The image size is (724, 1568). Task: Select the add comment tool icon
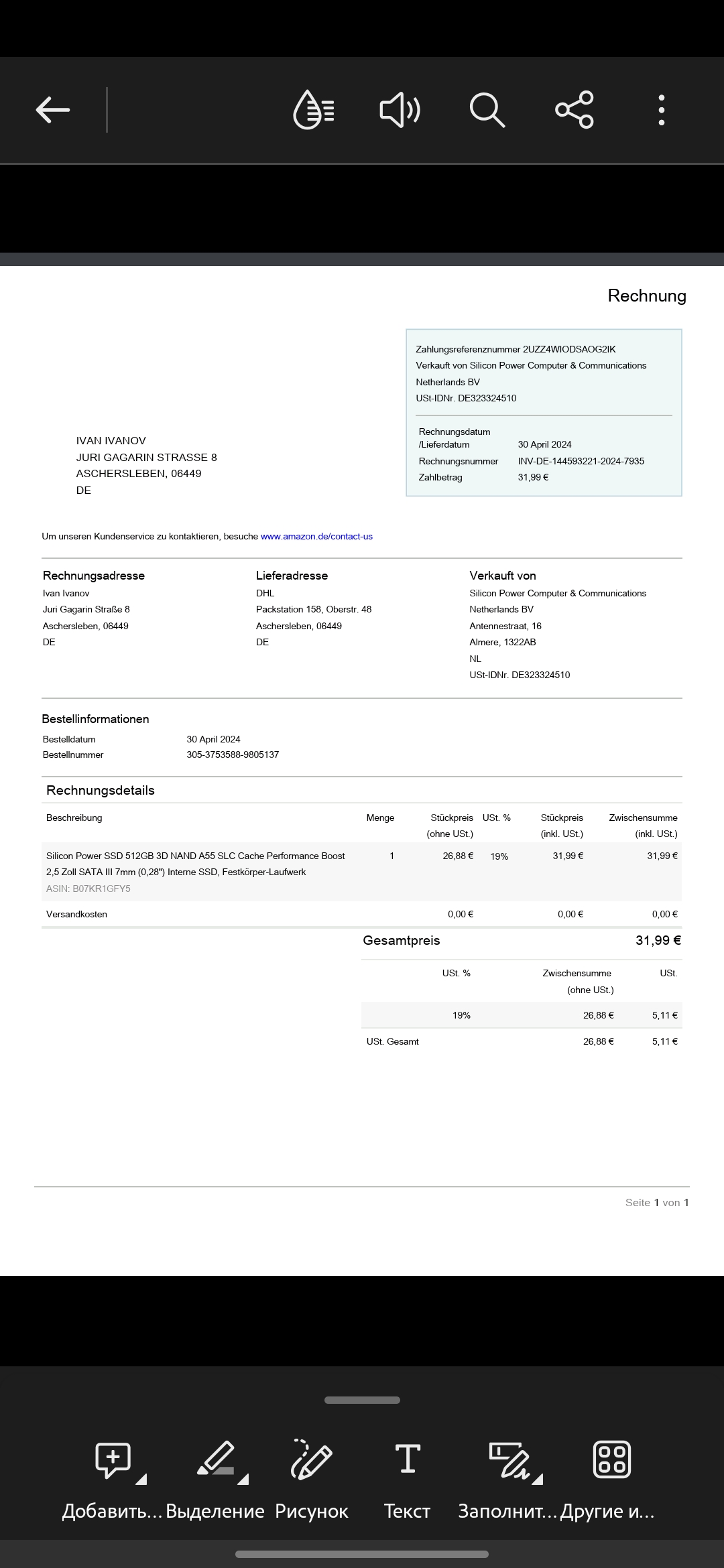(113, 1459)
